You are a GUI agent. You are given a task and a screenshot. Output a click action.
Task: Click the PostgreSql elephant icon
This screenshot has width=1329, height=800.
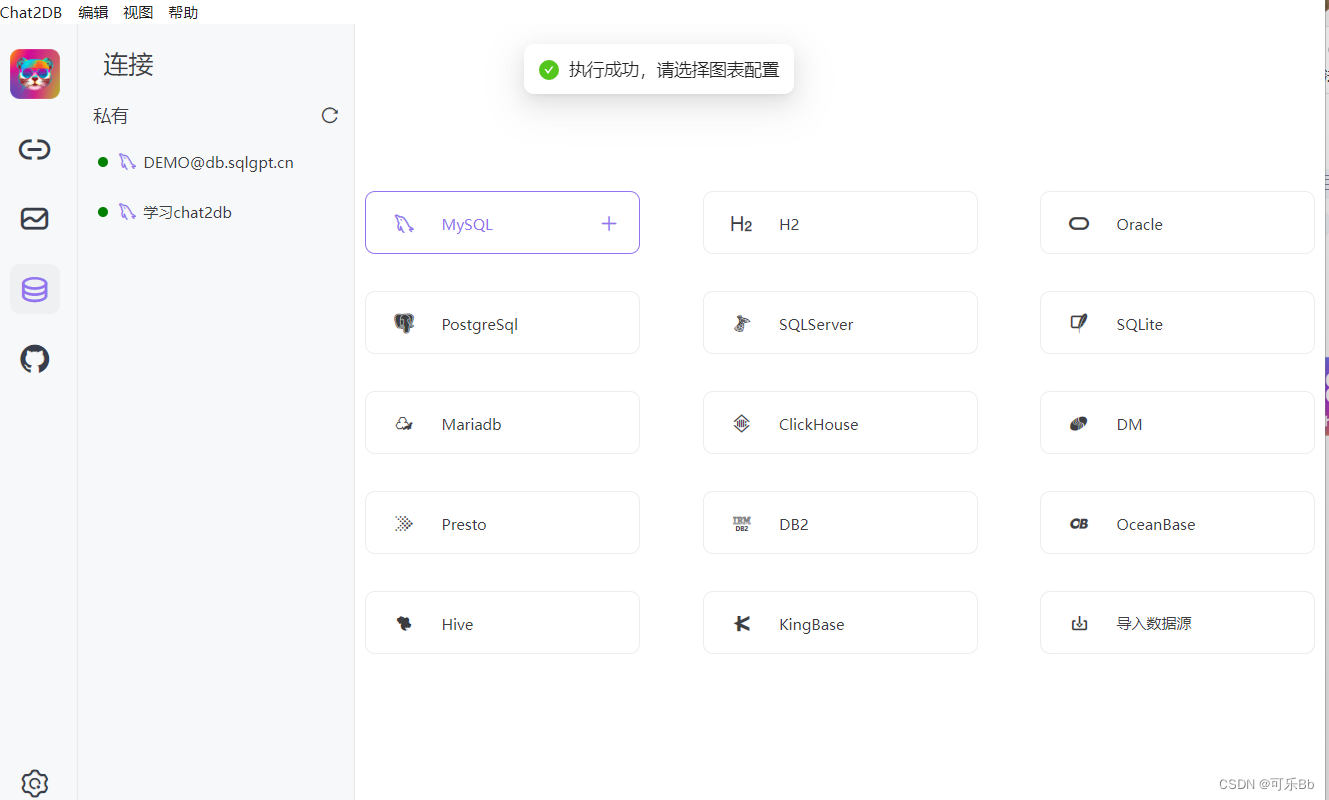pyautogui.click(x=404, y=324)
